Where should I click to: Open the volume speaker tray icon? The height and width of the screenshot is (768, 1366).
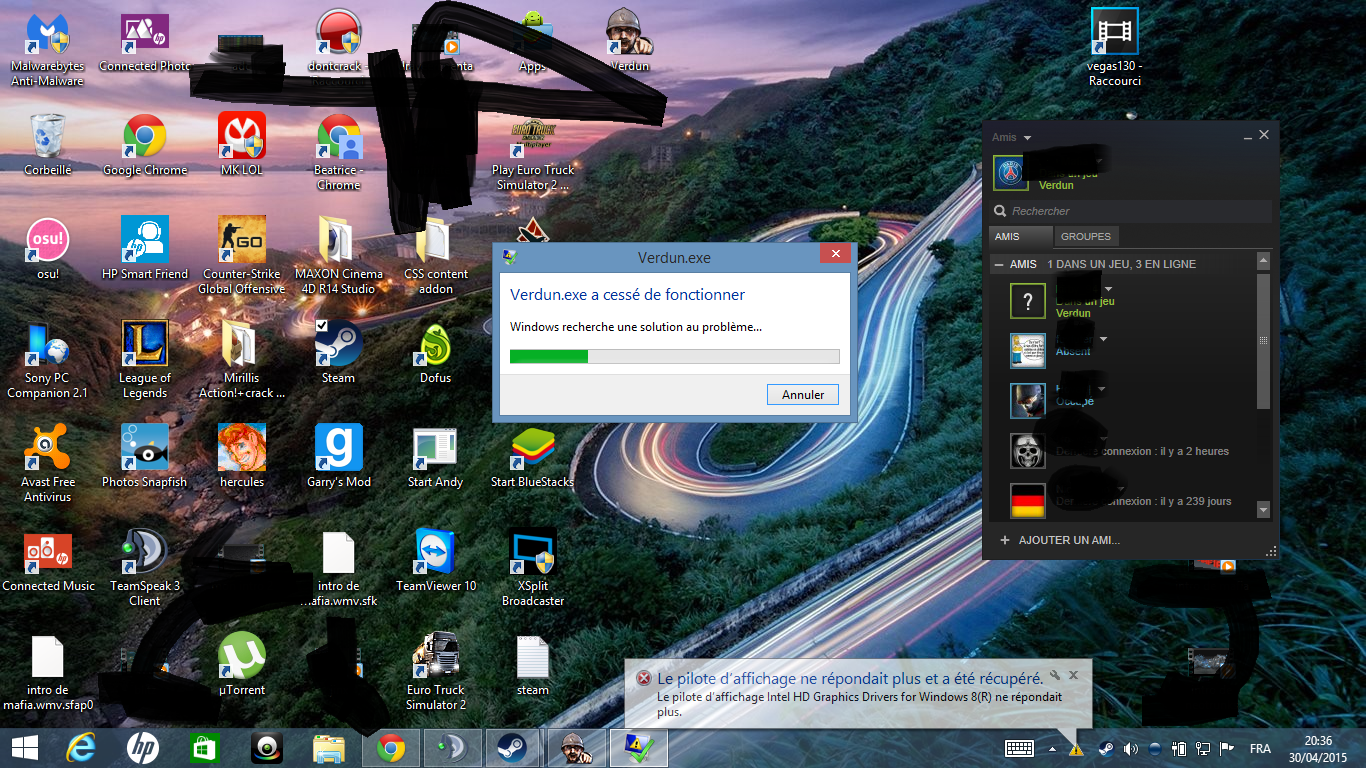coord(1131,748)
